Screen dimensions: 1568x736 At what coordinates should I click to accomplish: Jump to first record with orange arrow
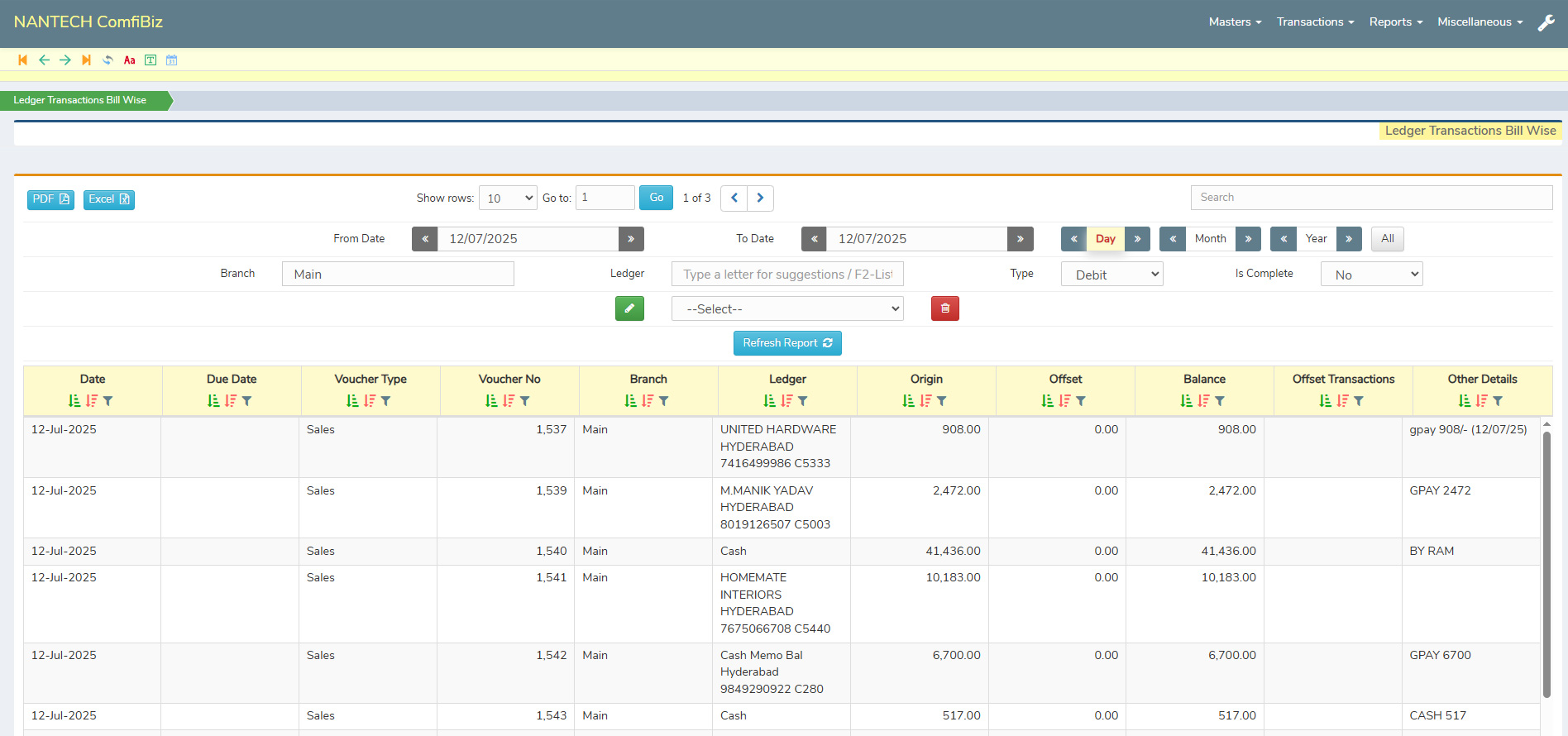(22, 60)
